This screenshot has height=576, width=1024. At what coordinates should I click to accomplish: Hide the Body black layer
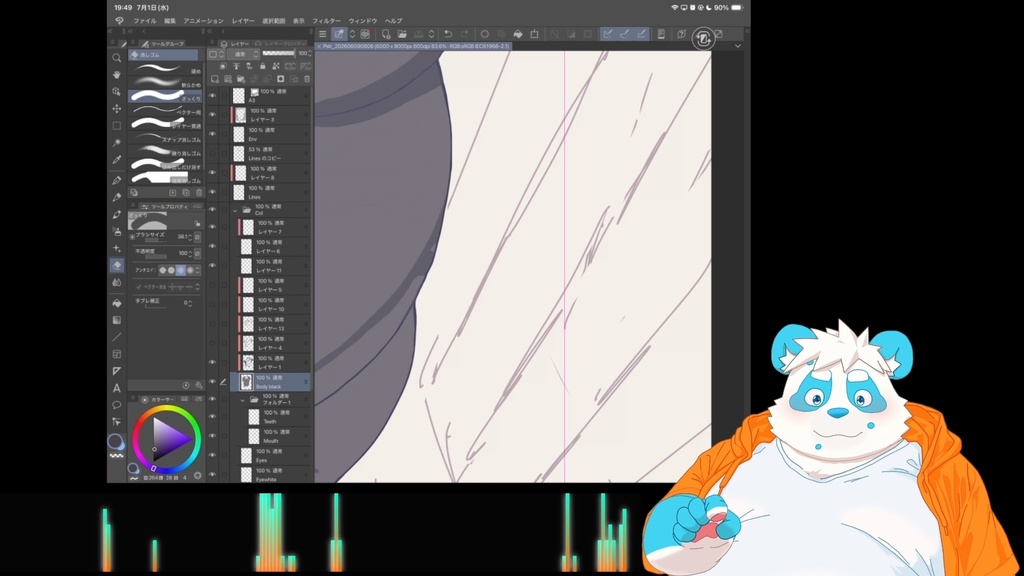212,382
